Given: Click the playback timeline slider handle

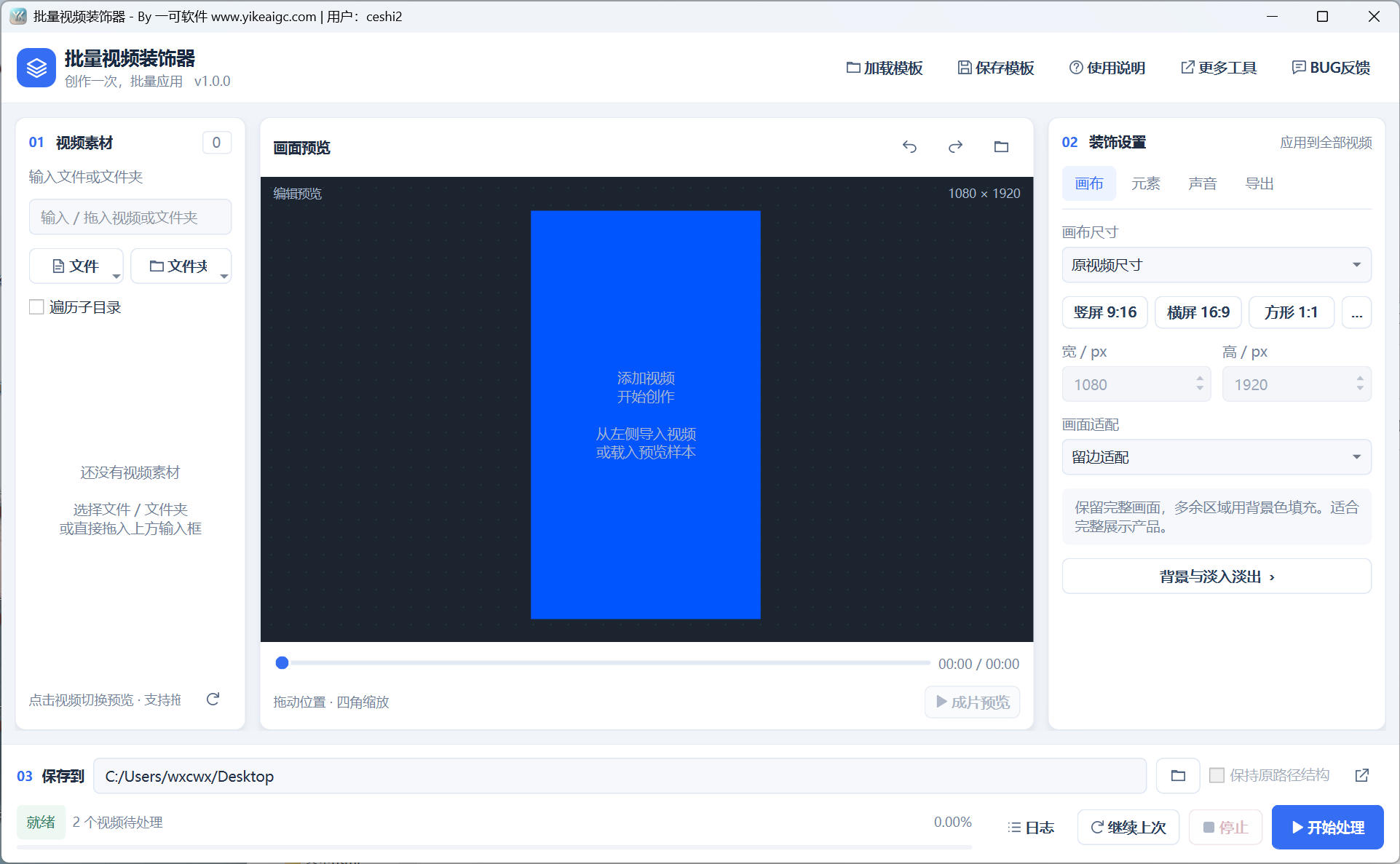Looking at the screenshot, I should coord(282,662).
